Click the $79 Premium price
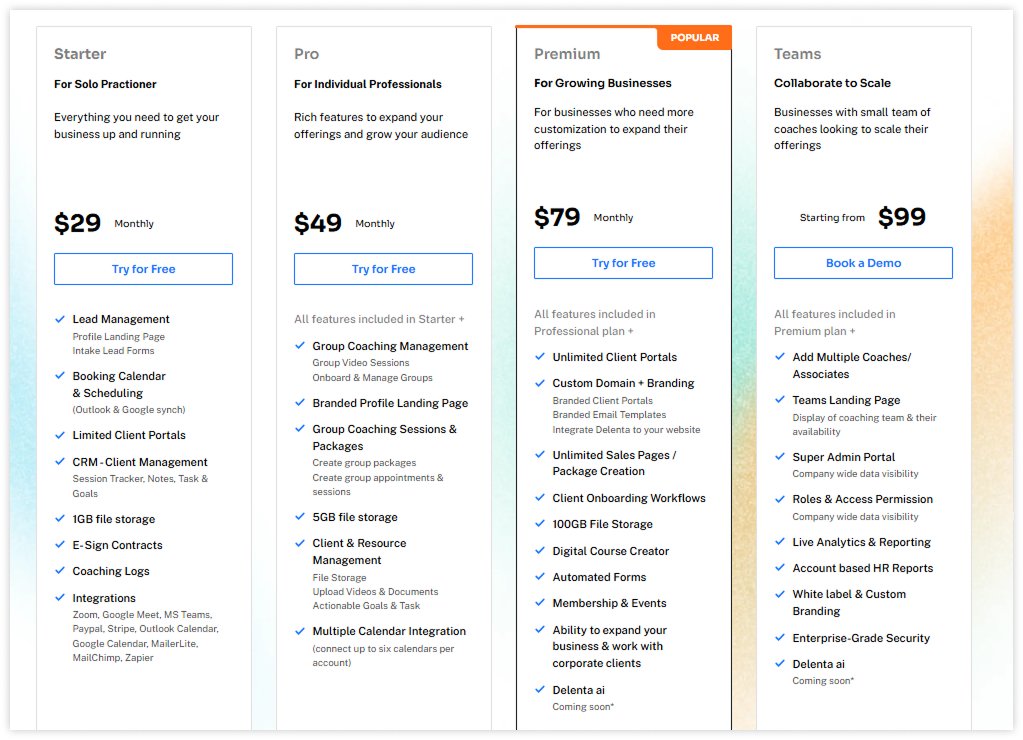 coord(557,217)
